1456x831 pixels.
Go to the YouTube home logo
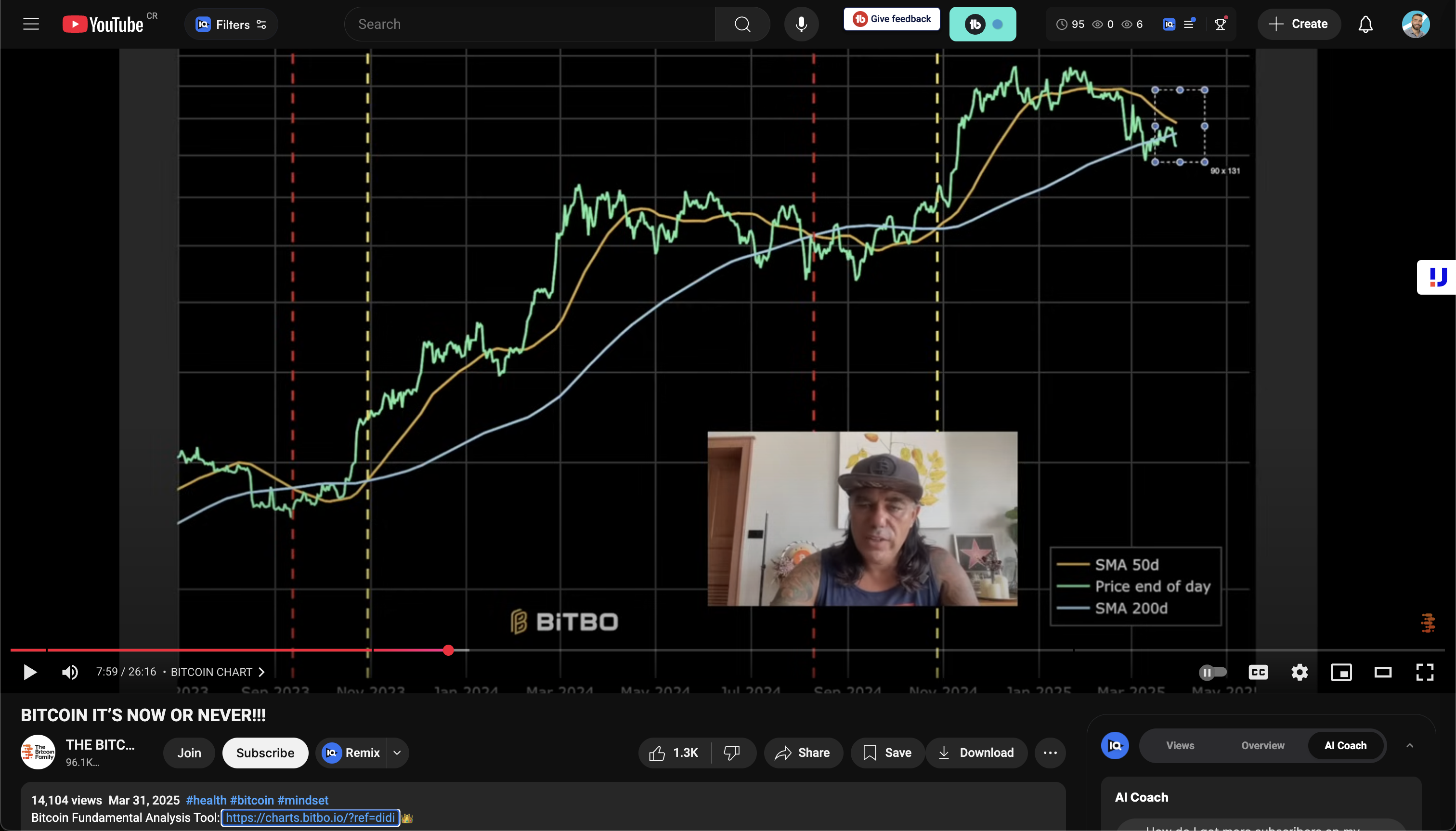tap(103, 24)
